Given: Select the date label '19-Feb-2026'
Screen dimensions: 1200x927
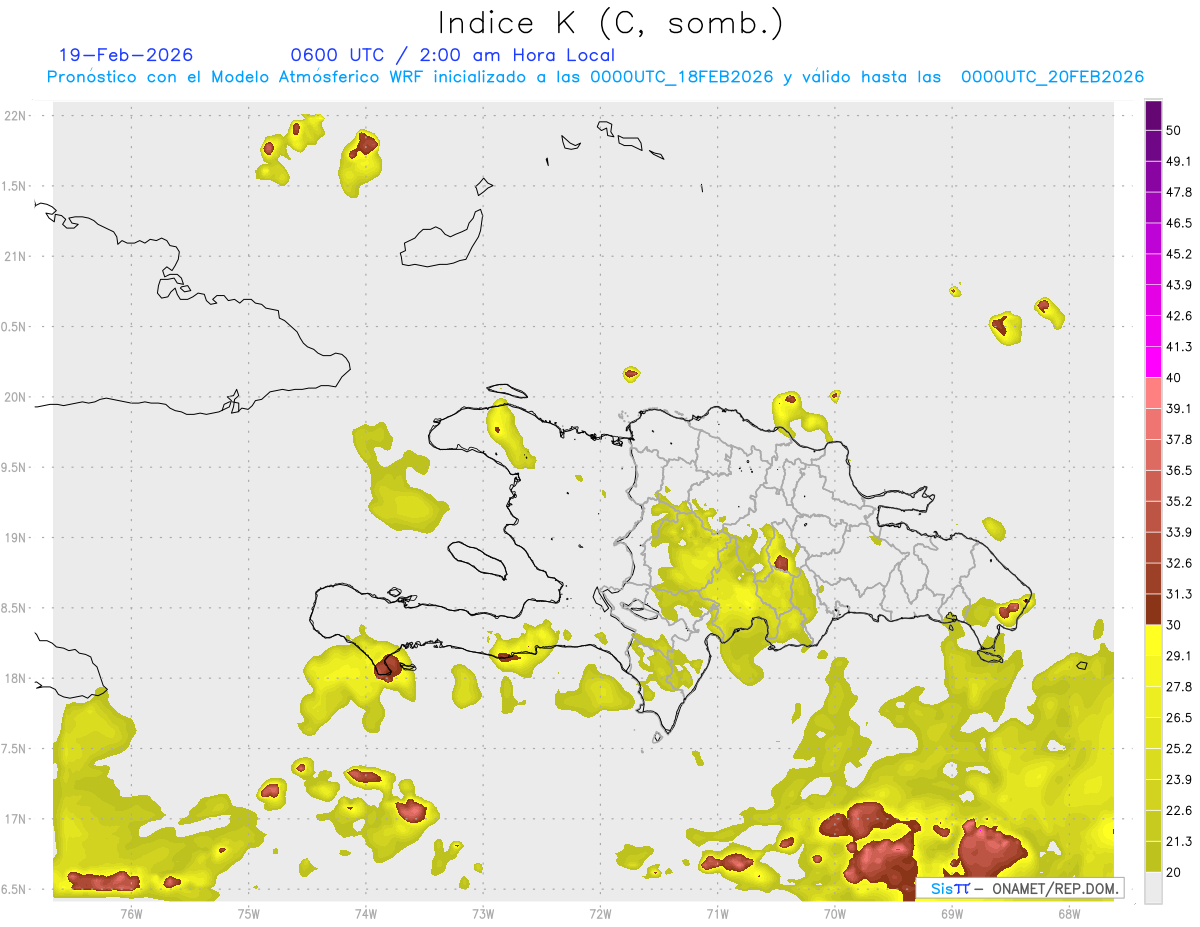Looking at the screenshot, I should click(x=126, y=55).
